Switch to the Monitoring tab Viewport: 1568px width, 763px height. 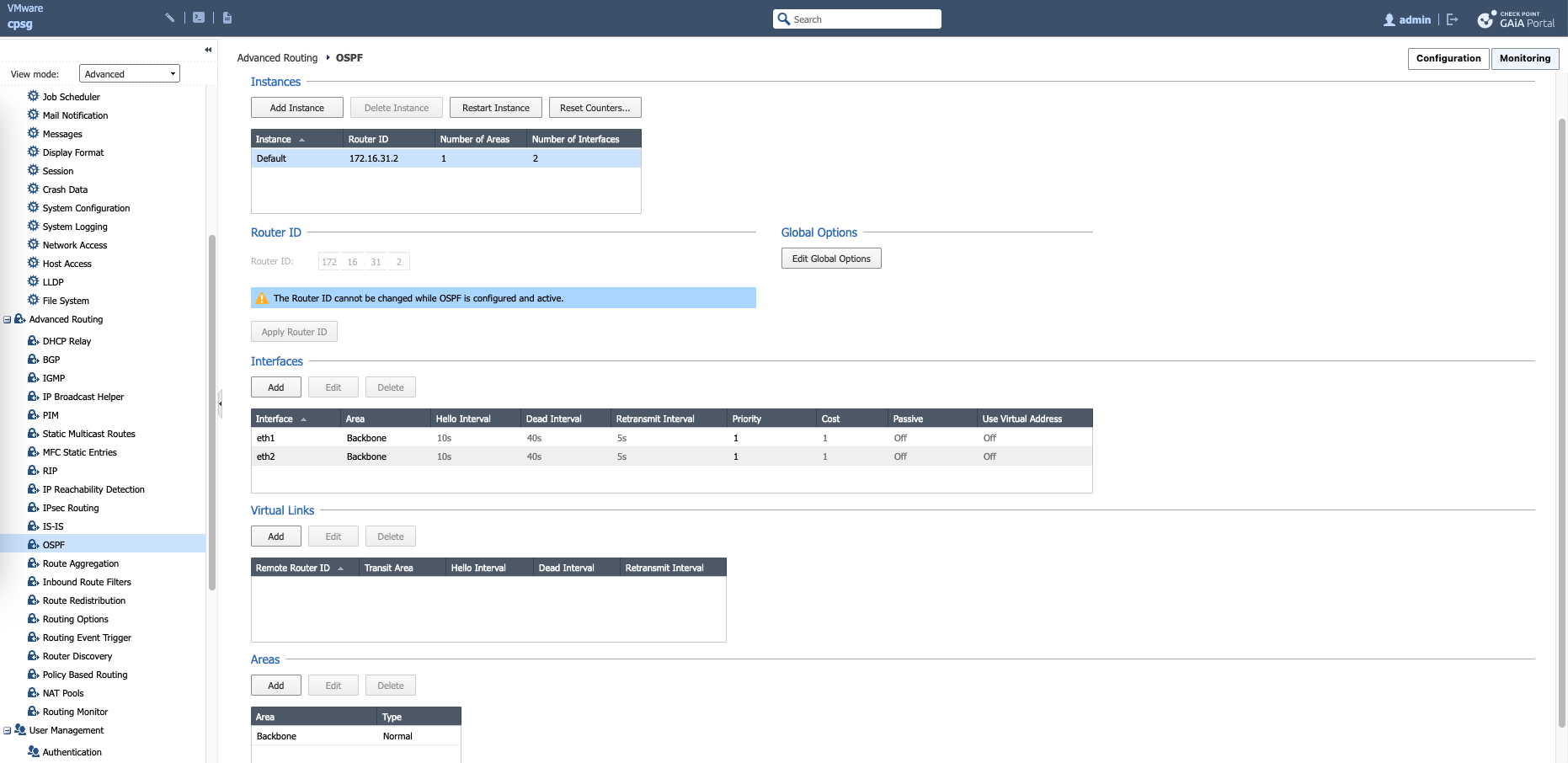1524,58
